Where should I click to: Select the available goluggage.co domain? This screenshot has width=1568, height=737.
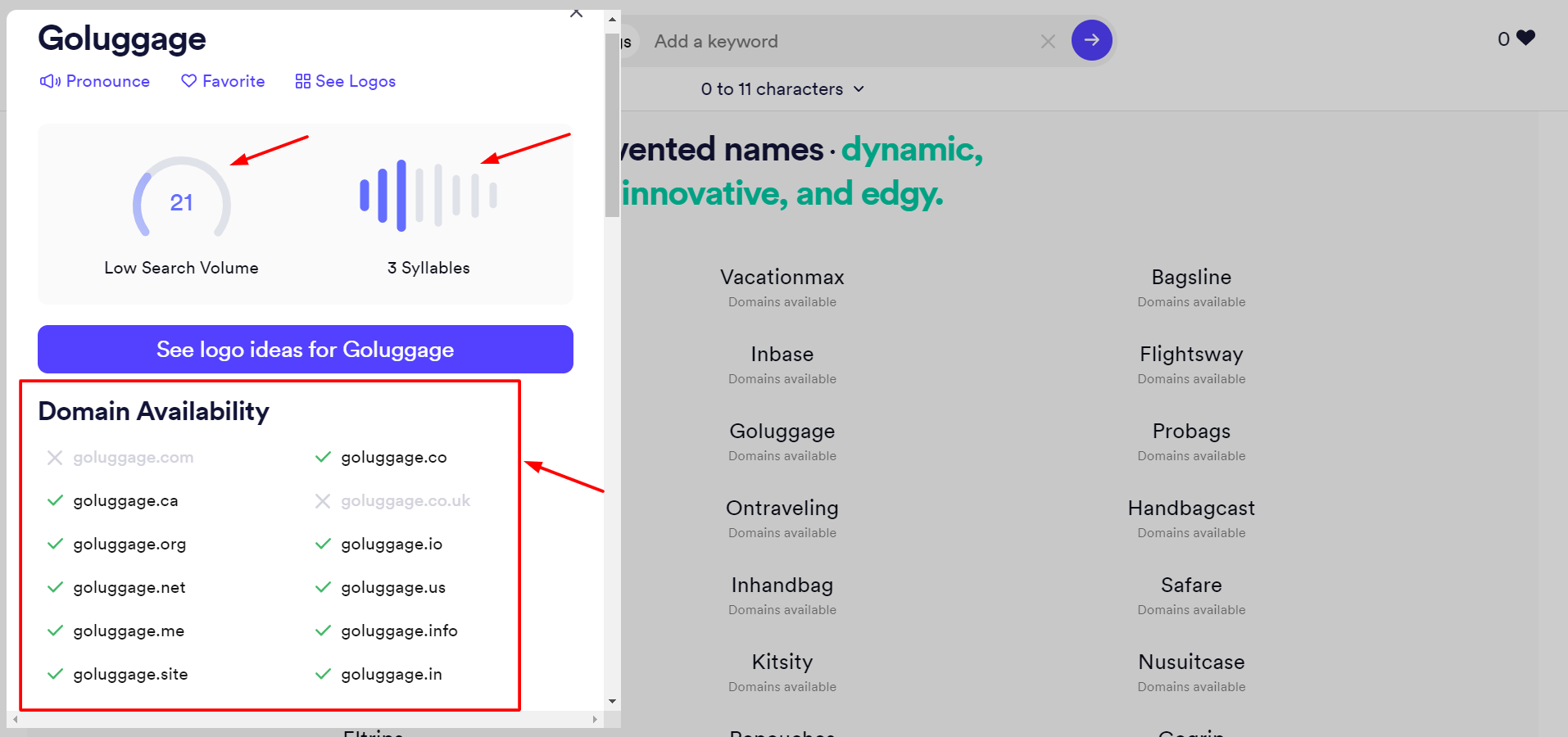(x=393, y=458)
